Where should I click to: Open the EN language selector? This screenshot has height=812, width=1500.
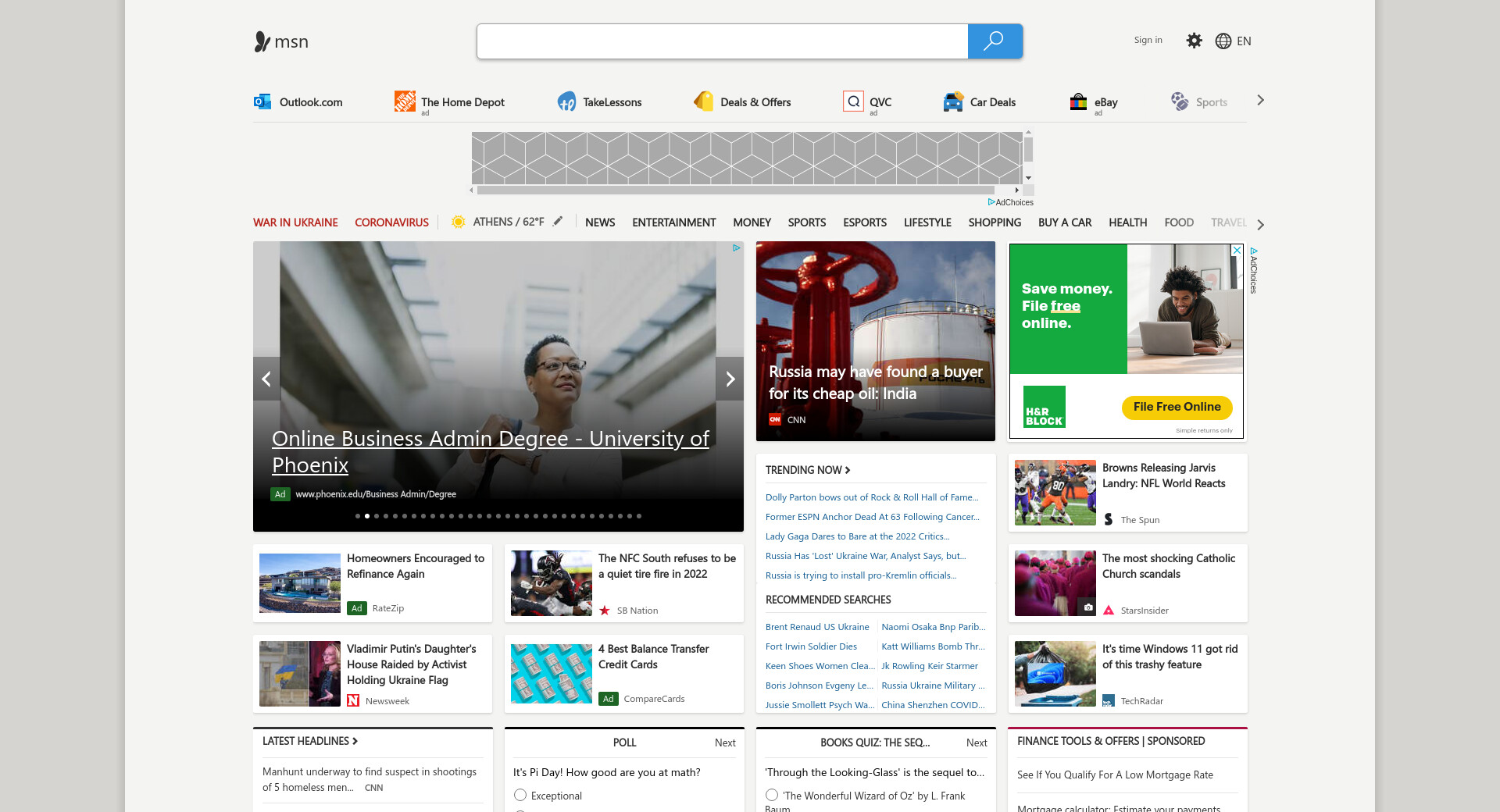(1244, 41)
